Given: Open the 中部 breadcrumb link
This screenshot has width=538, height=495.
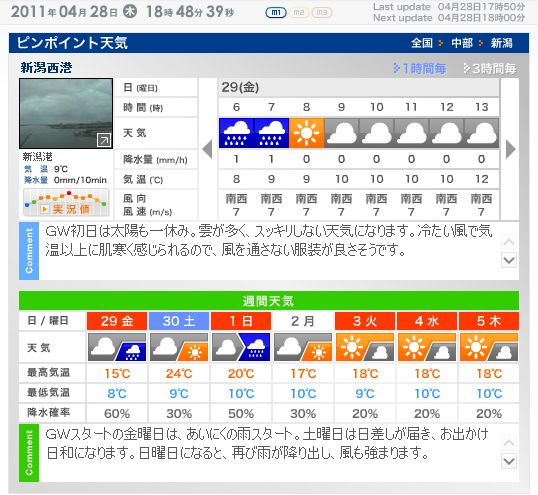Looking at the screenshot, I should coord(462,43).
